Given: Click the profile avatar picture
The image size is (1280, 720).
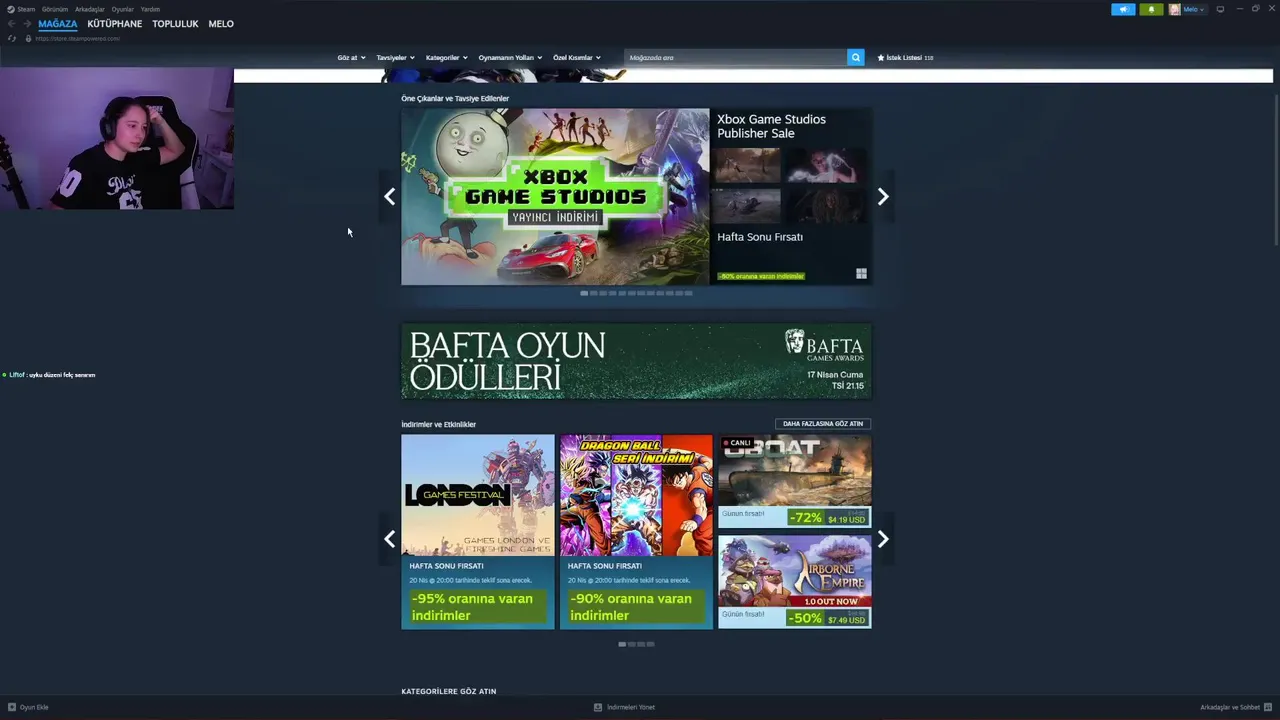Looking at the screenshot, I should 1174,9.
